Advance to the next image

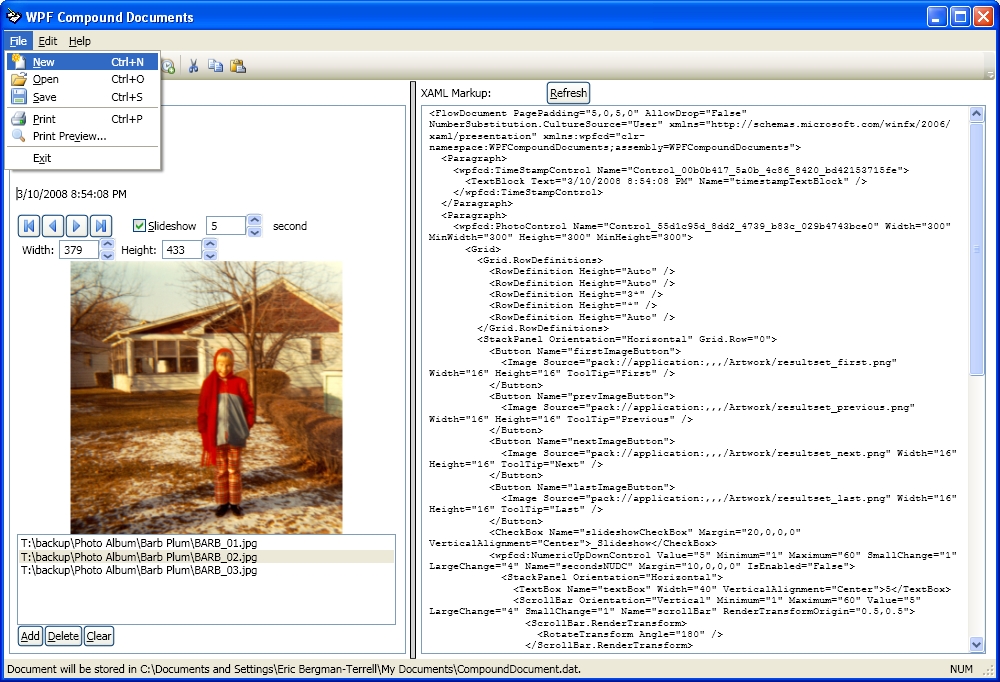[76, 226]
